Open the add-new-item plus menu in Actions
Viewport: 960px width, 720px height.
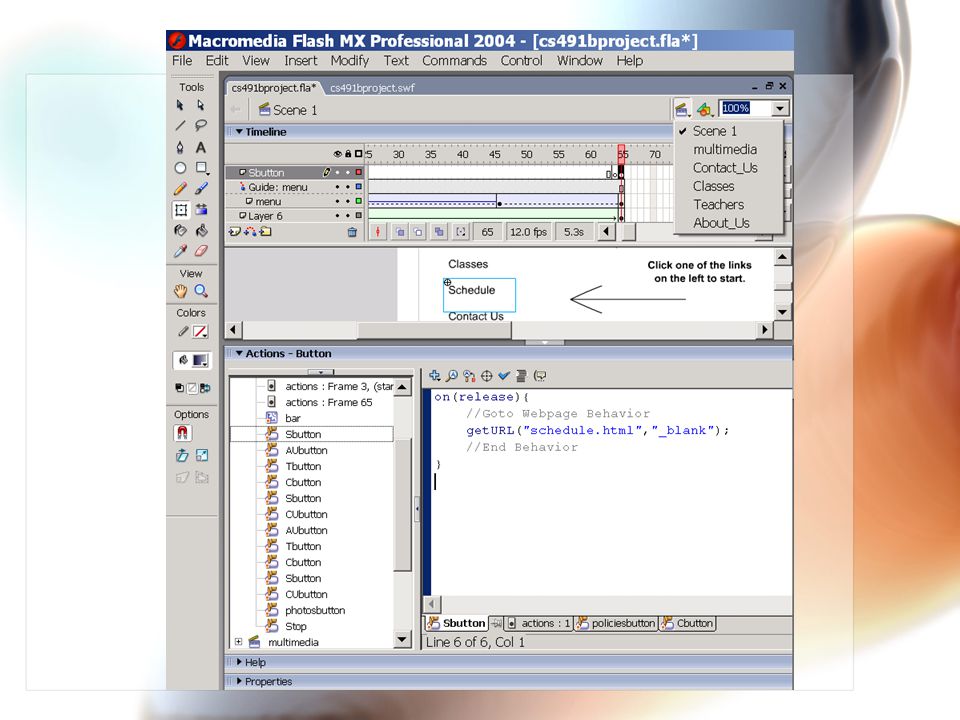[x=435, y=375]
